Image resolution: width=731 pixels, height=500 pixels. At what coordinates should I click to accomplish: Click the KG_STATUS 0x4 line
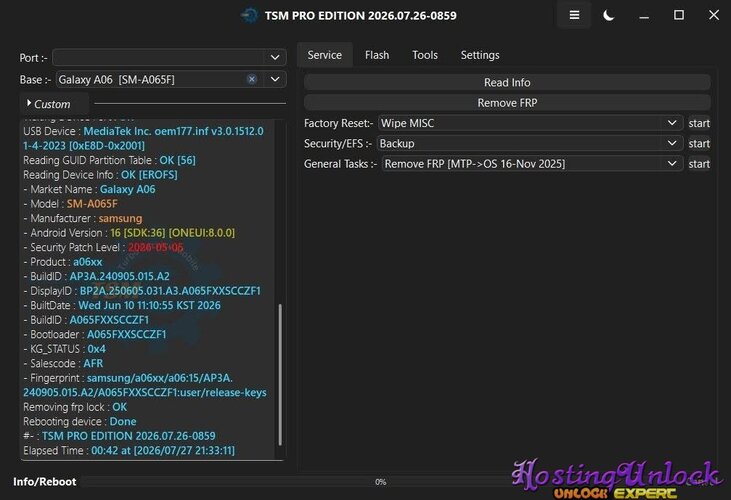point(64,349)
